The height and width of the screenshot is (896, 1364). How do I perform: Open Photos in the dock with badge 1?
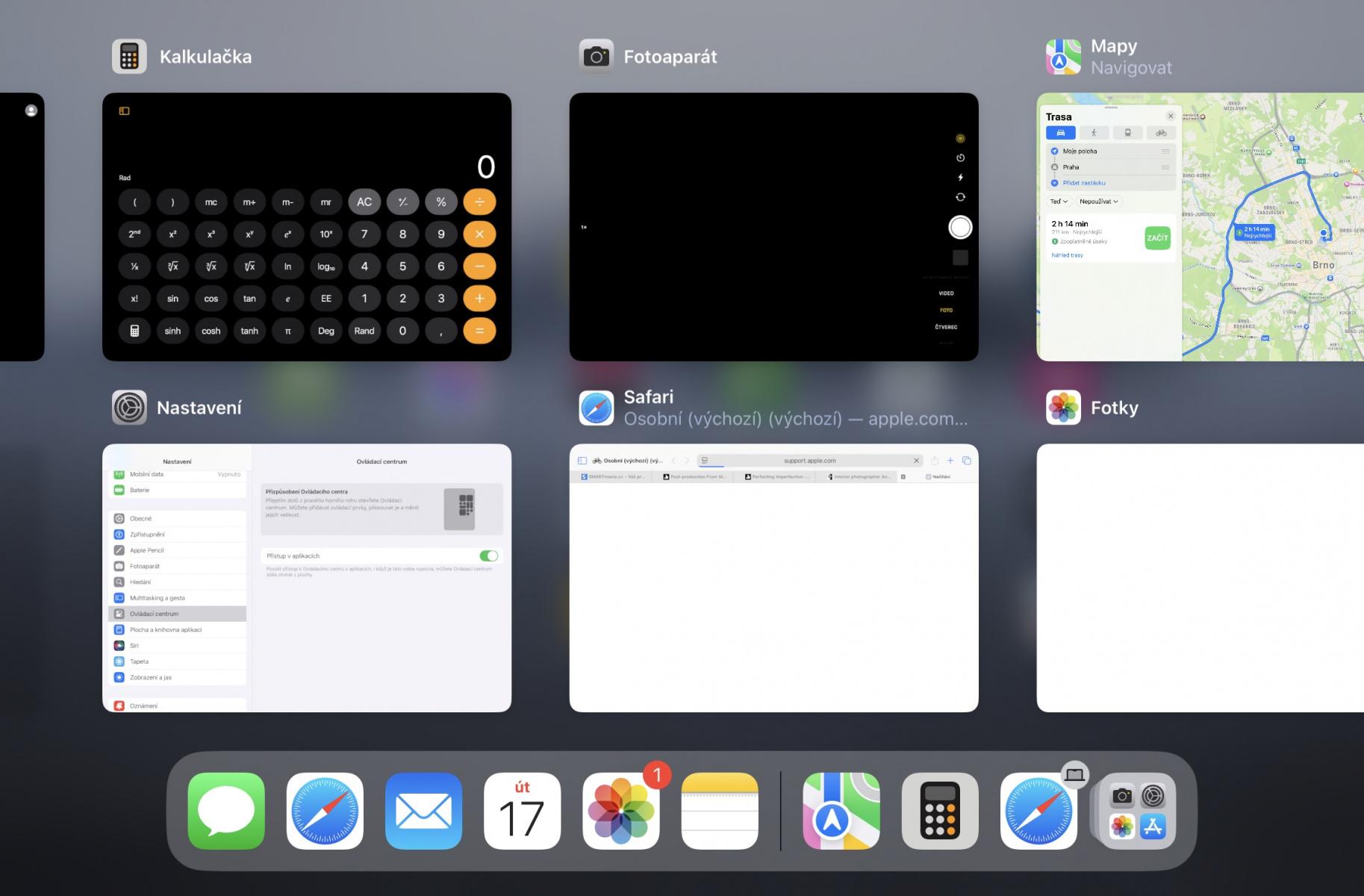point(621,811)
